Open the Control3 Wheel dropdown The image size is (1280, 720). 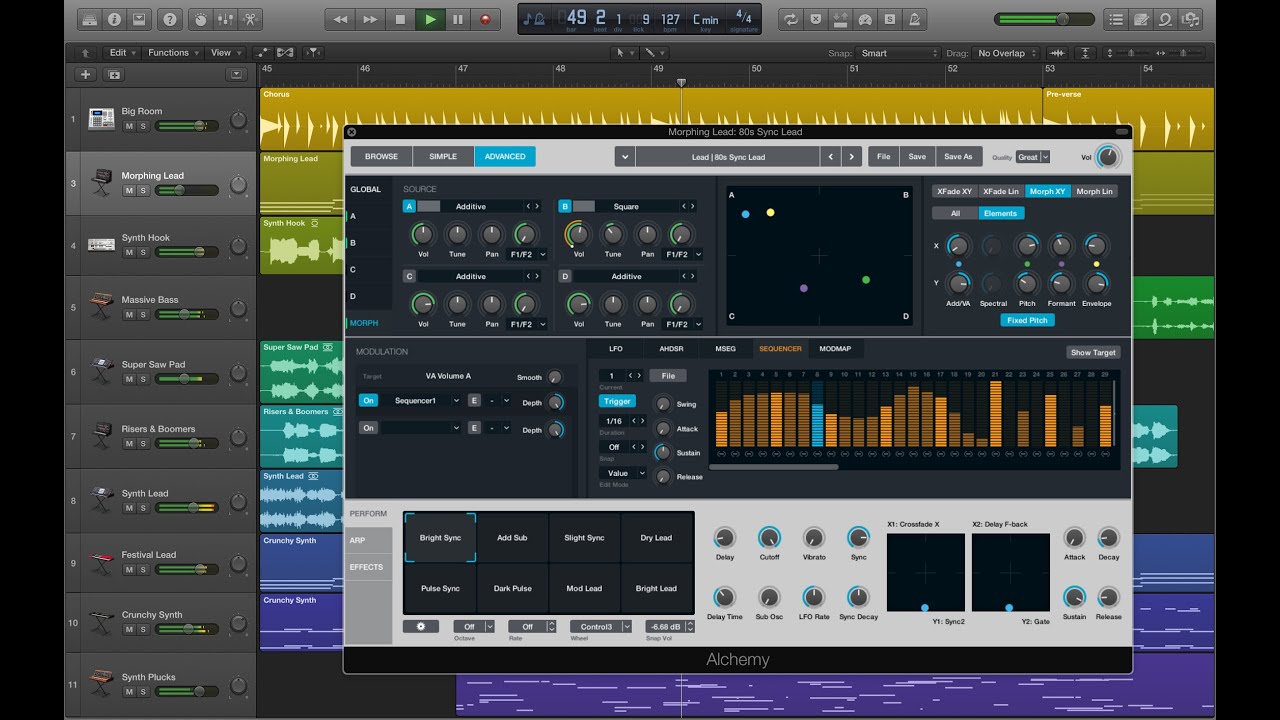click(600, 627)
